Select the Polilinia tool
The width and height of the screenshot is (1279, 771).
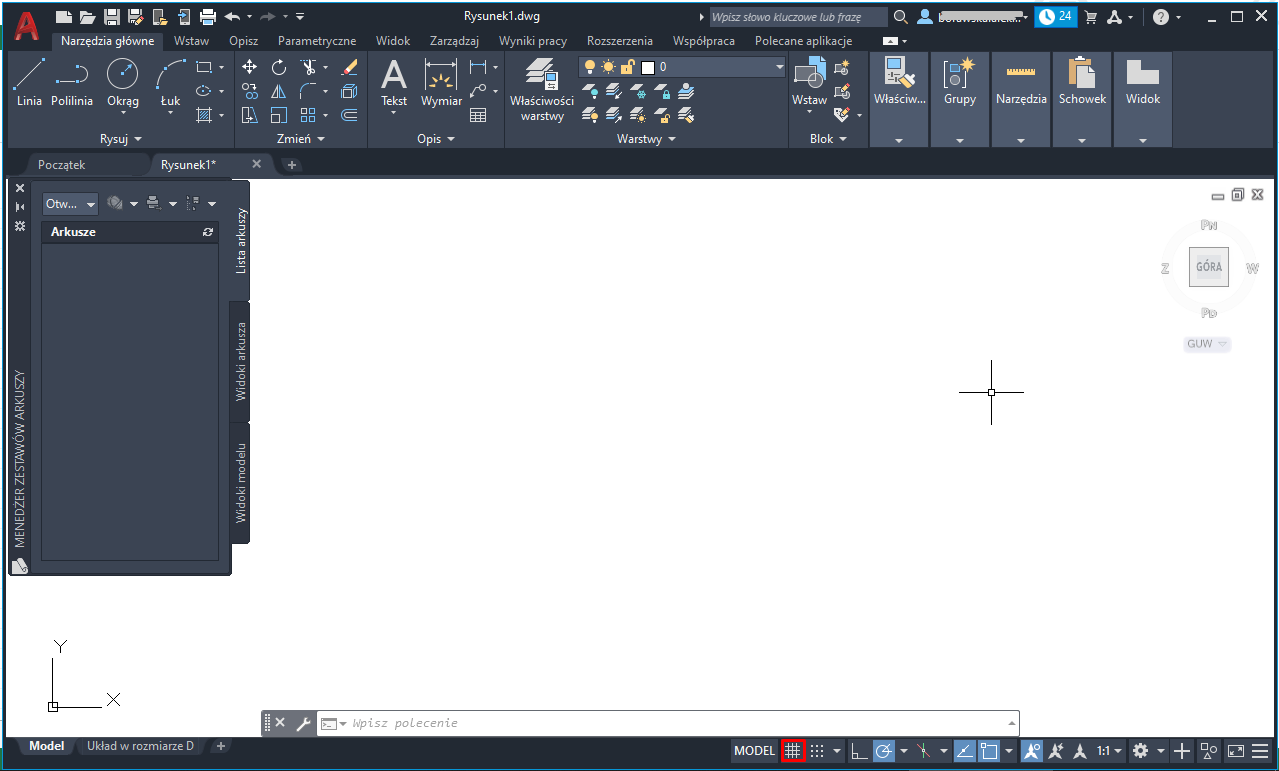pos(72,82)
